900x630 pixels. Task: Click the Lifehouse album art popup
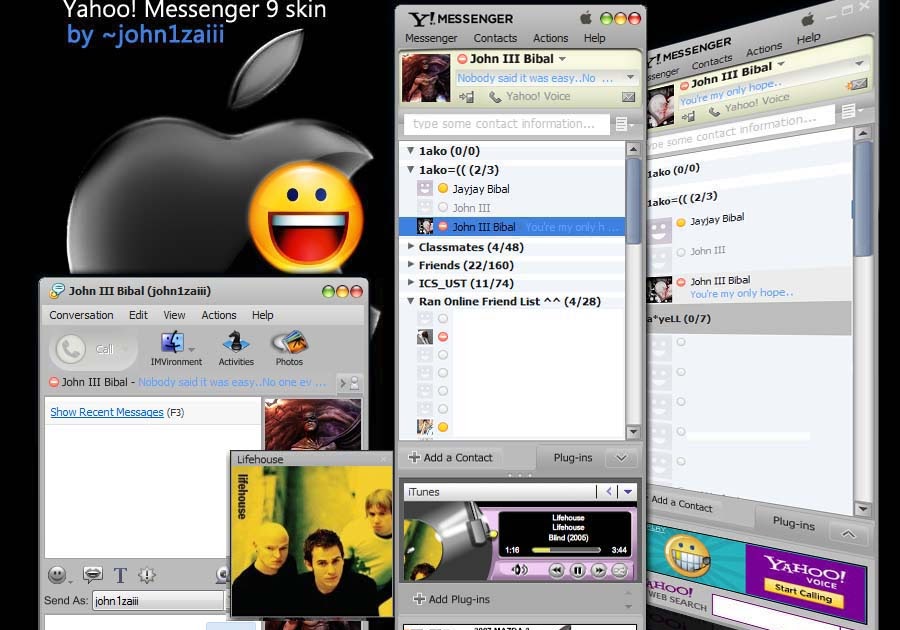(312, 540)
